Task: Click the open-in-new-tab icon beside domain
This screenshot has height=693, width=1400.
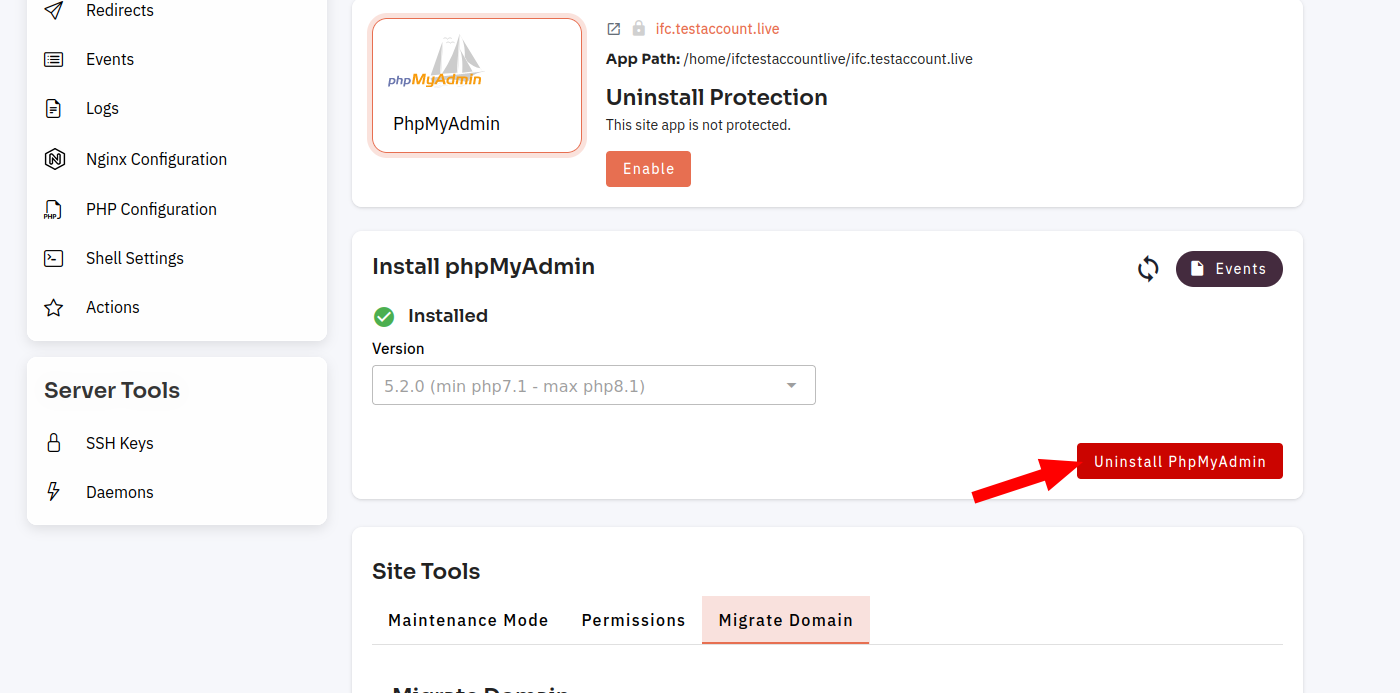Action: tap(614, 29)
